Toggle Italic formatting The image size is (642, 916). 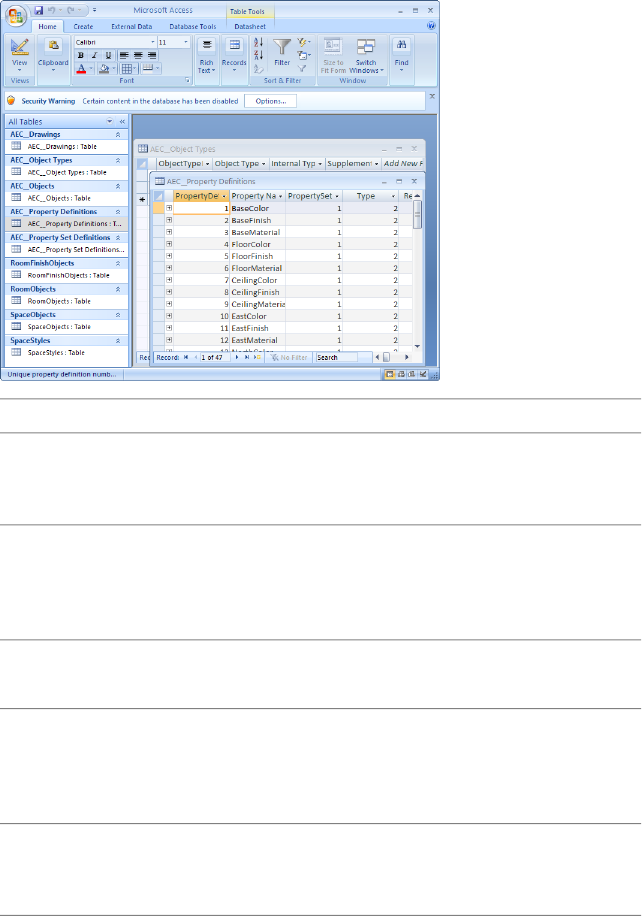(x=94, y=55)
